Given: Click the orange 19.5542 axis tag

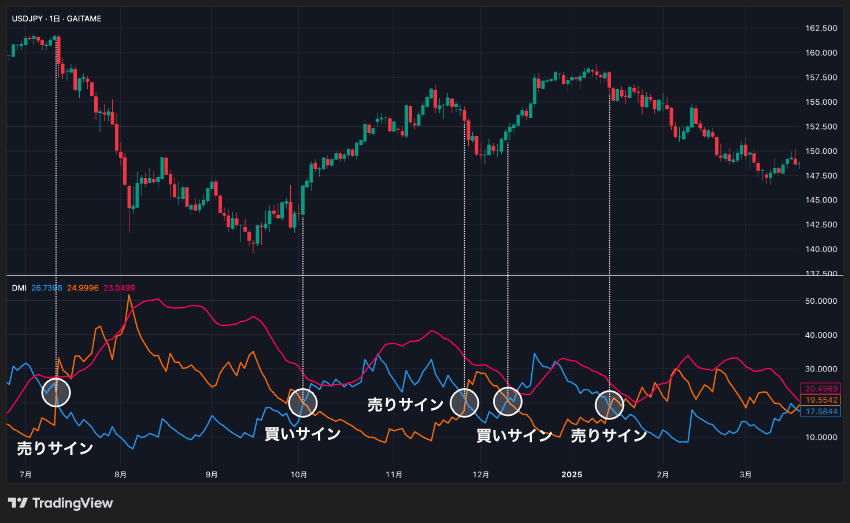Looking at the screenshot, I should pyautogui.click(x=821, y=400).
